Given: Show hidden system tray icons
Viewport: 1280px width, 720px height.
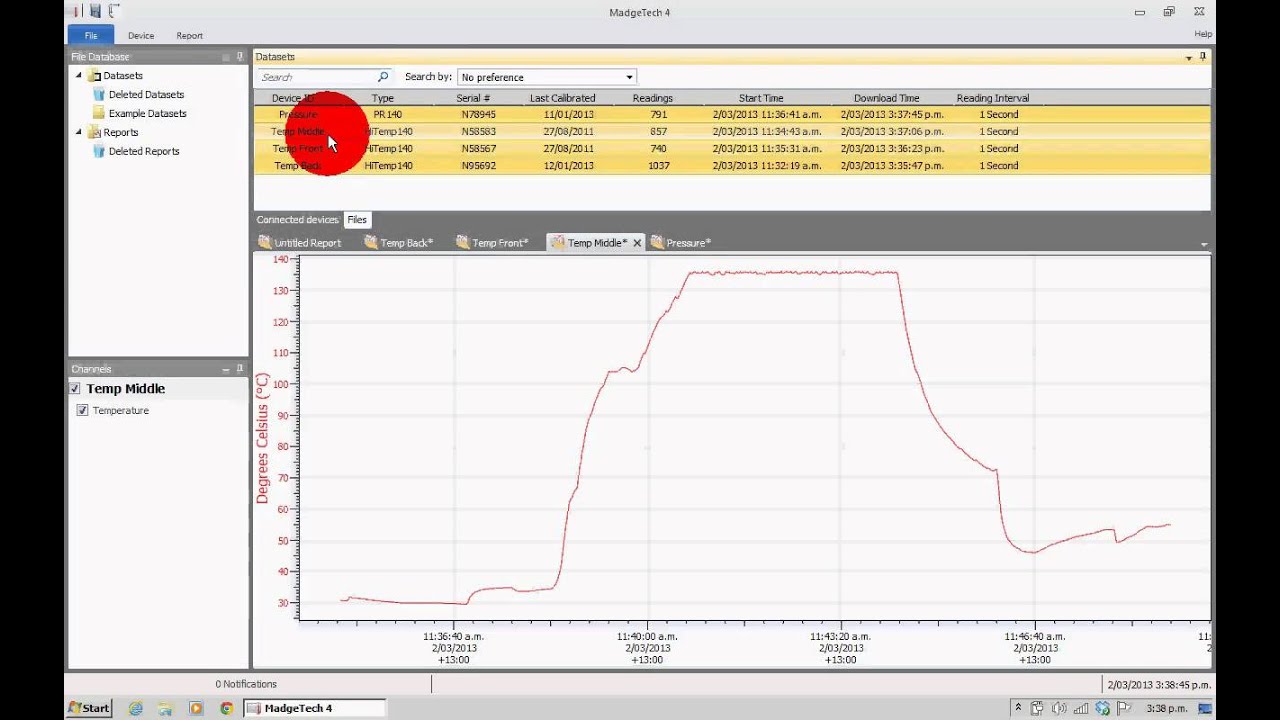Looking at the screenshot, I should tap(1018, 708).
